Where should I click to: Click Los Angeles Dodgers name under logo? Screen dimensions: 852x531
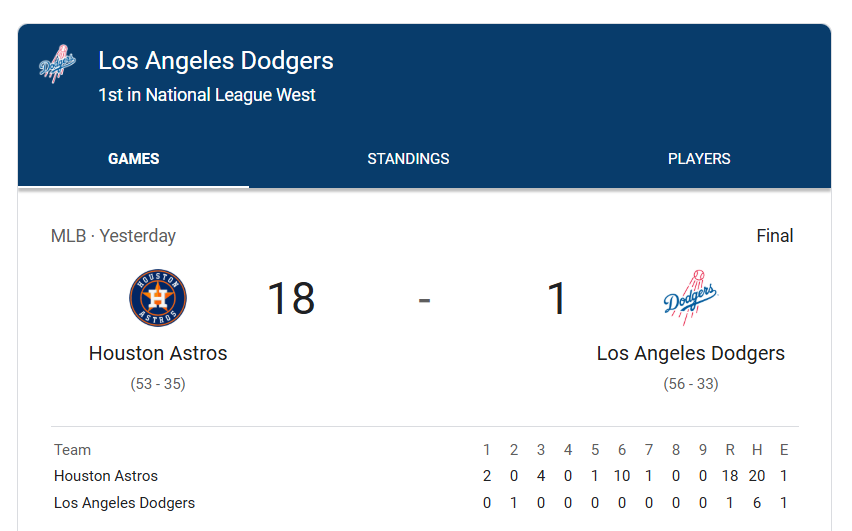691,353
